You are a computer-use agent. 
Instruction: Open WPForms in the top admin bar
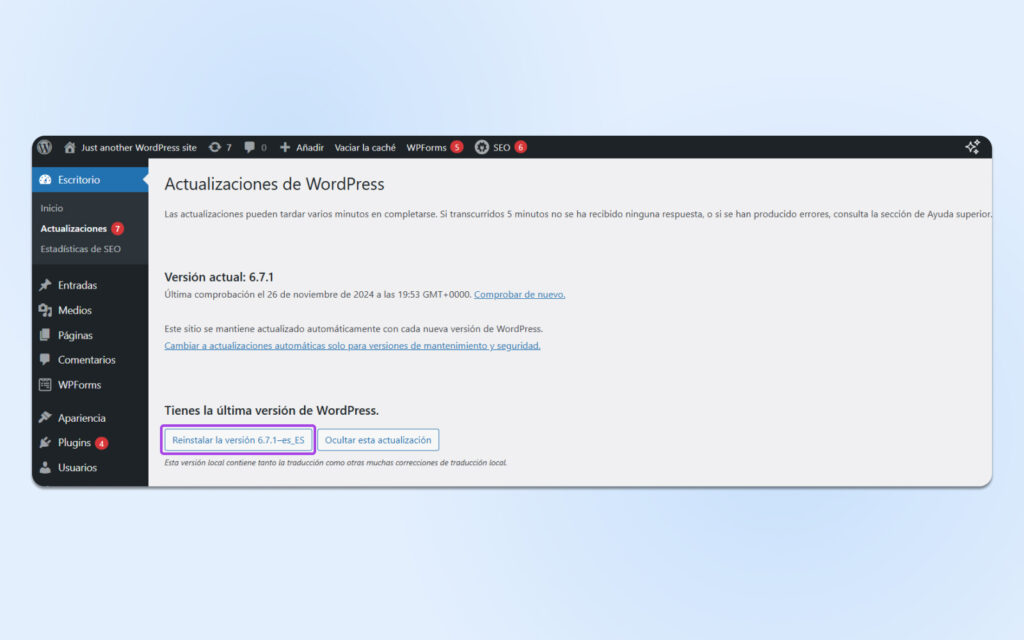click(426, 148)
